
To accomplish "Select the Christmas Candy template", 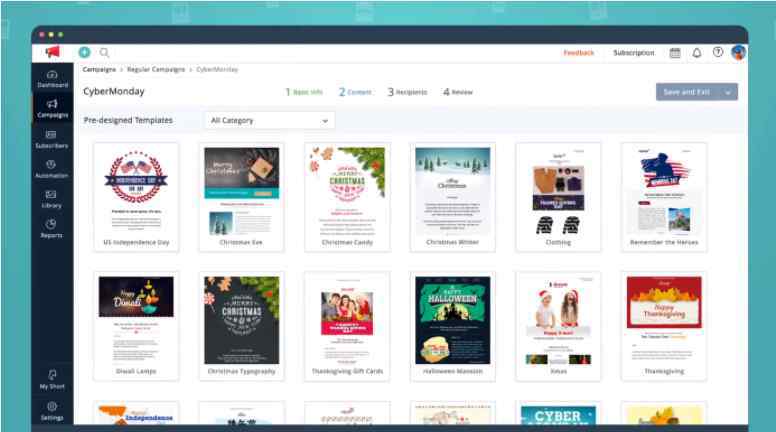I will tap(347, 197).
